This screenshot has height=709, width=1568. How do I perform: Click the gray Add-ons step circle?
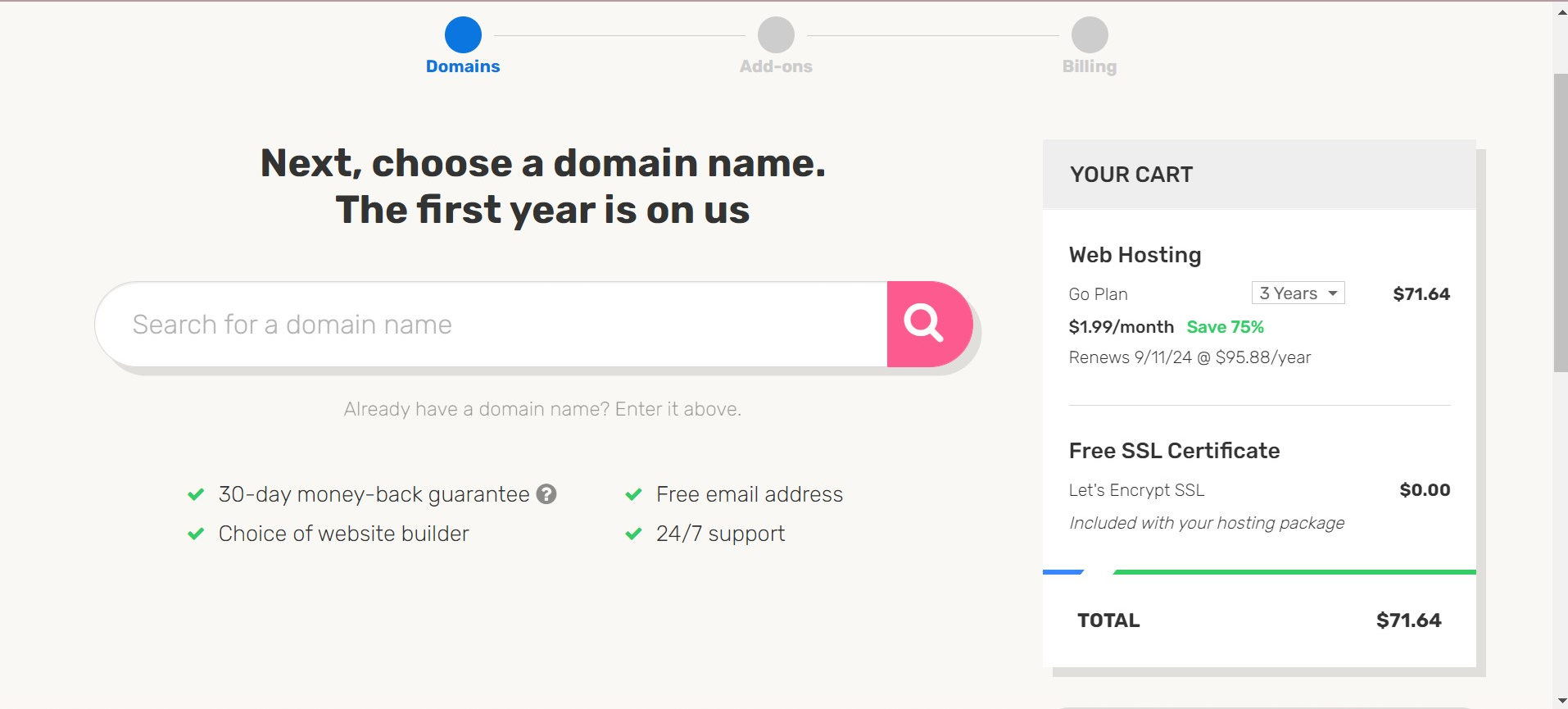[x=776, y=35]
